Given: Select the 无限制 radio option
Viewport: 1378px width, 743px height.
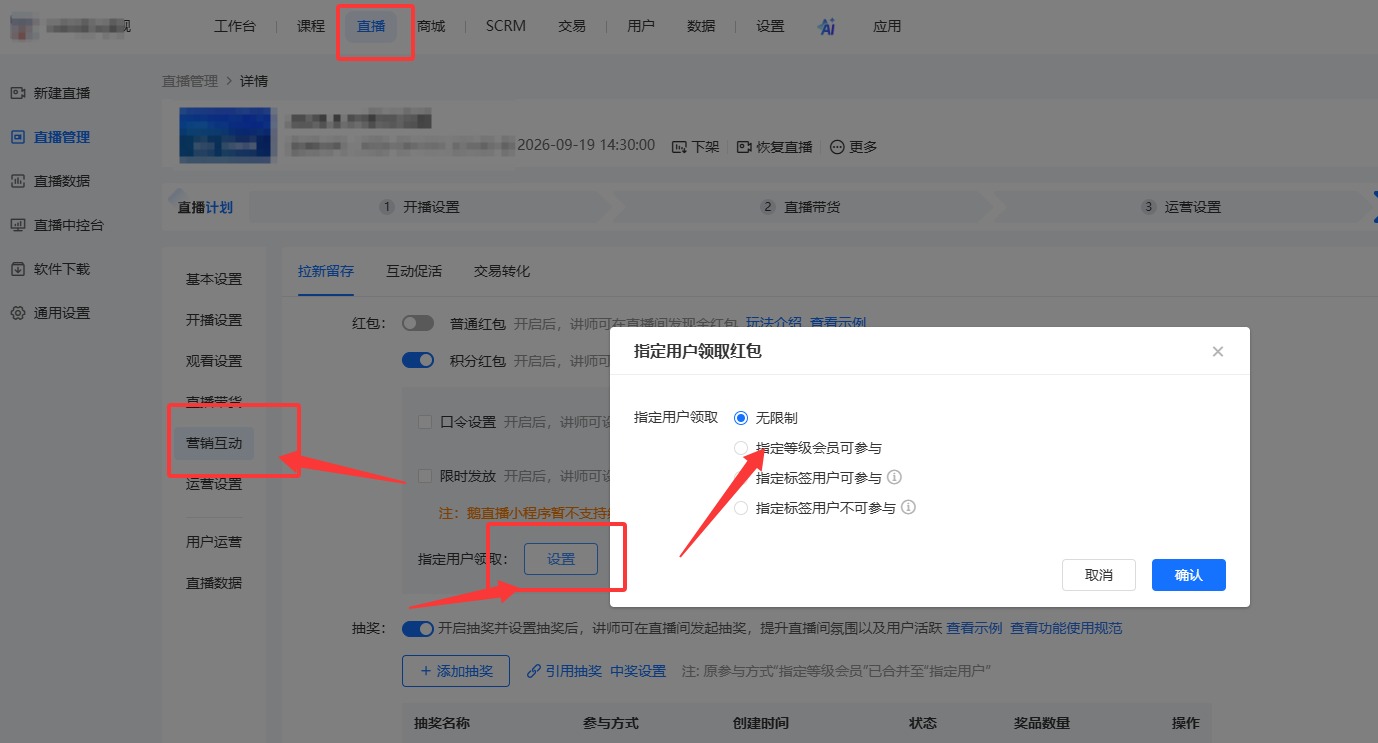Looking at the screenshot, I should [x=741, y=418].
